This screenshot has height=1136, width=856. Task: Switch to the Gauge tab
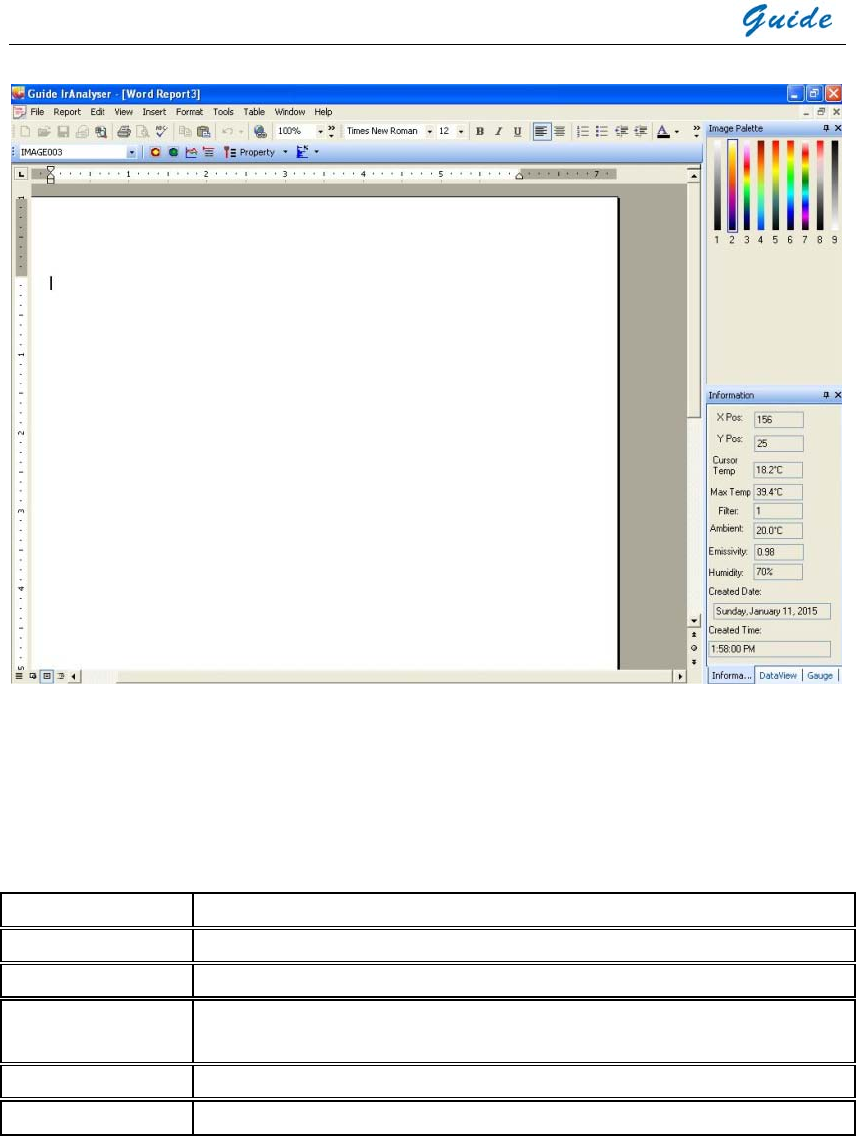coord(820,675)
